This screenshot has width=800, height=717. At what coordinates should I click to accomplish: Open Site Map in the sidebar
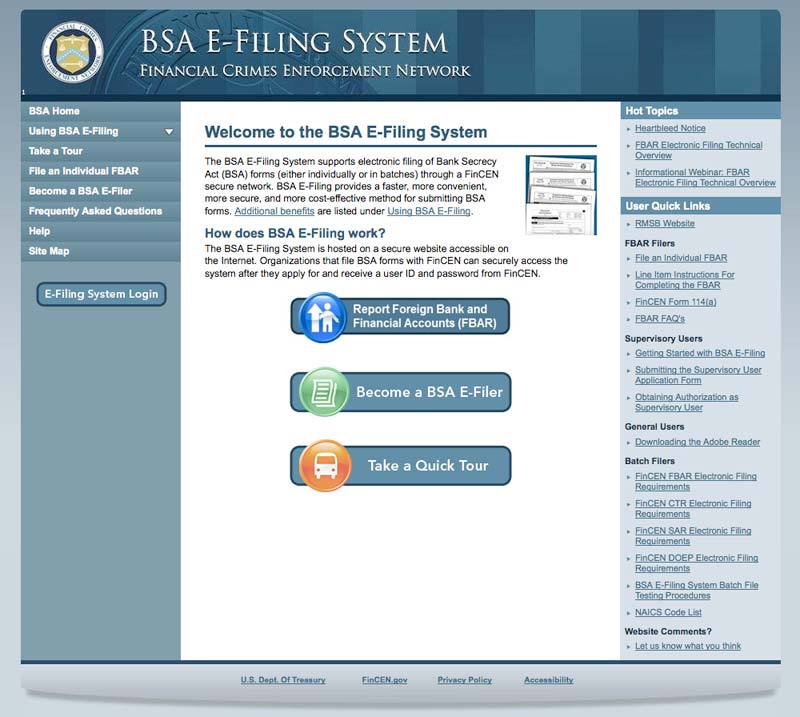pos(101,251)
